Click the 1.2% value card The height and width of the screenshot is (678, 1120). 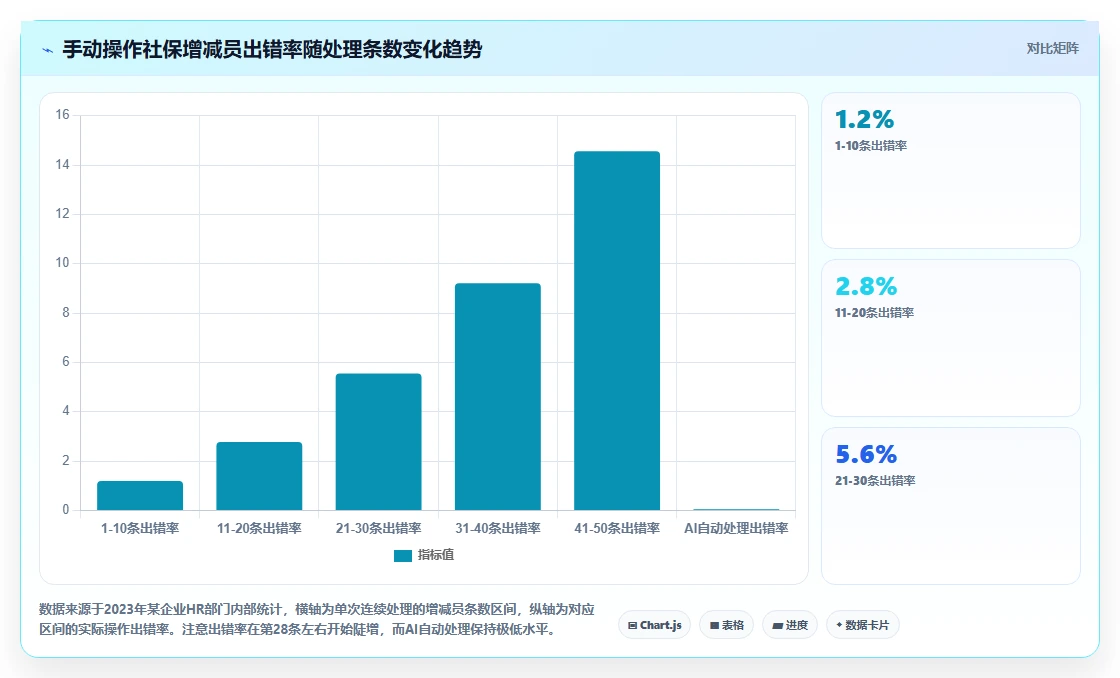tap(951, 171)
